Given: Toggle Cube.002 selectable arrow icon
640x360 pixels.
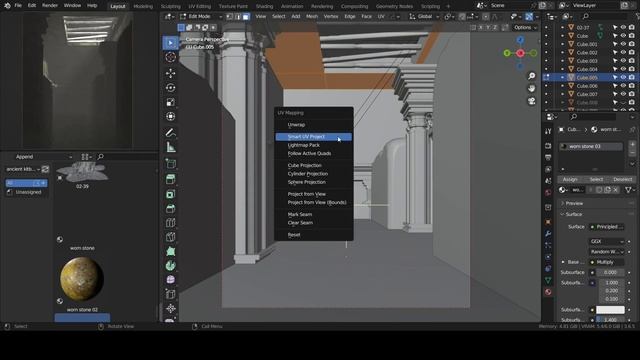Looking at the screenshot, I should pos(615,52).
